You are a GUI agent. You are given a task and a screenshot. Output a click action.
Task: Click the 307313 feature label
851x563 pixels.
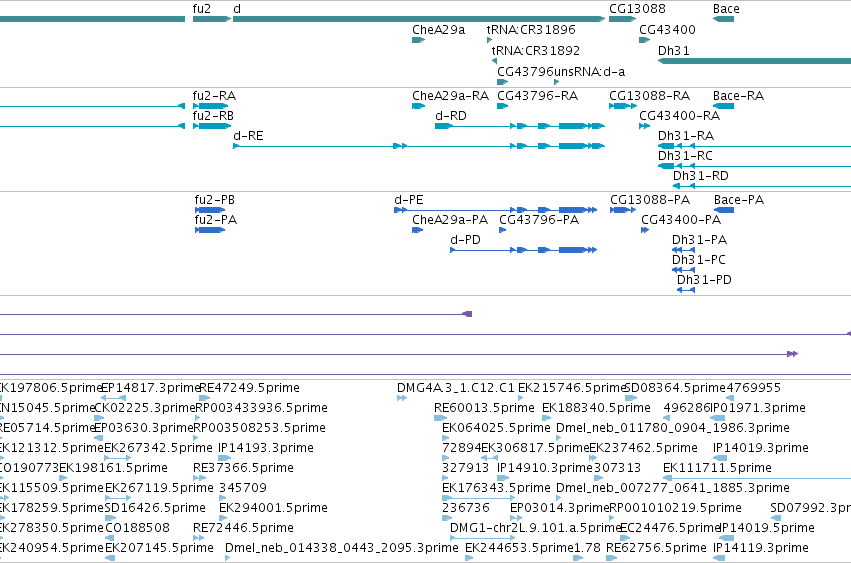(617, 468)
